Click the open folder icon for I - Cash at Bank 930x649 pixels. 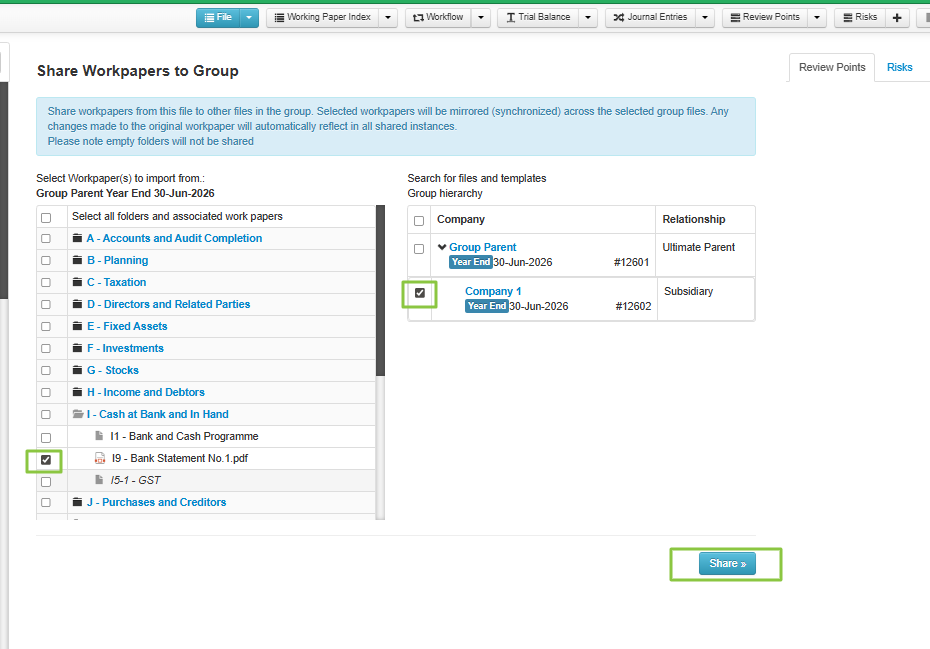77,415
